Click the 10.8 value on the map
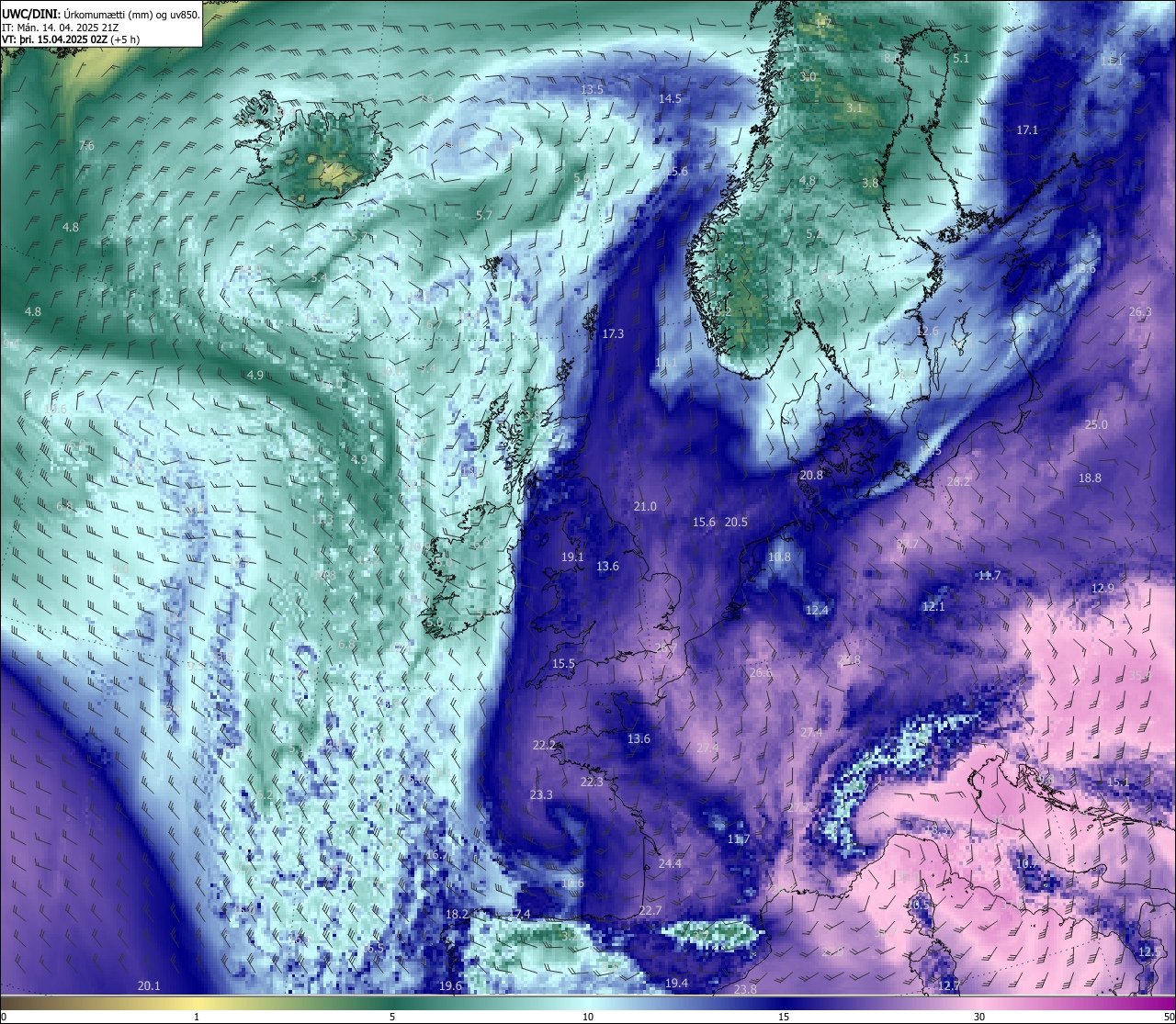This screenshot has width=1176, height=1024. [779, 557]
